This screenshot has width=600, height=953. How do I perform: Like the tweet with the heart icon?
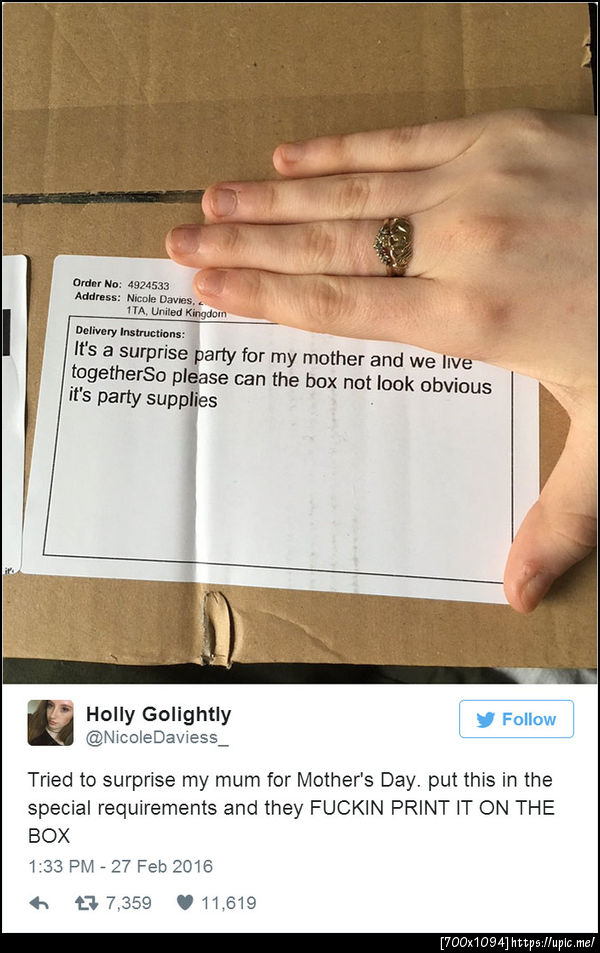[x=185, y=903]
